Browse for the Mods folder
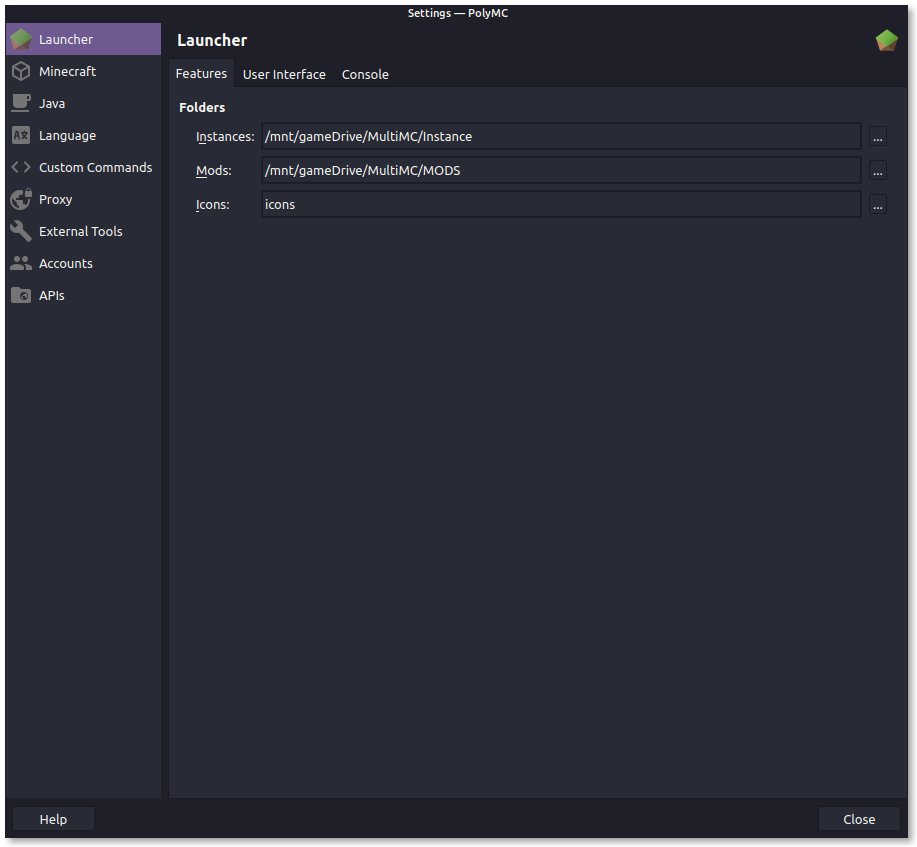 click(x=877, y=170)
